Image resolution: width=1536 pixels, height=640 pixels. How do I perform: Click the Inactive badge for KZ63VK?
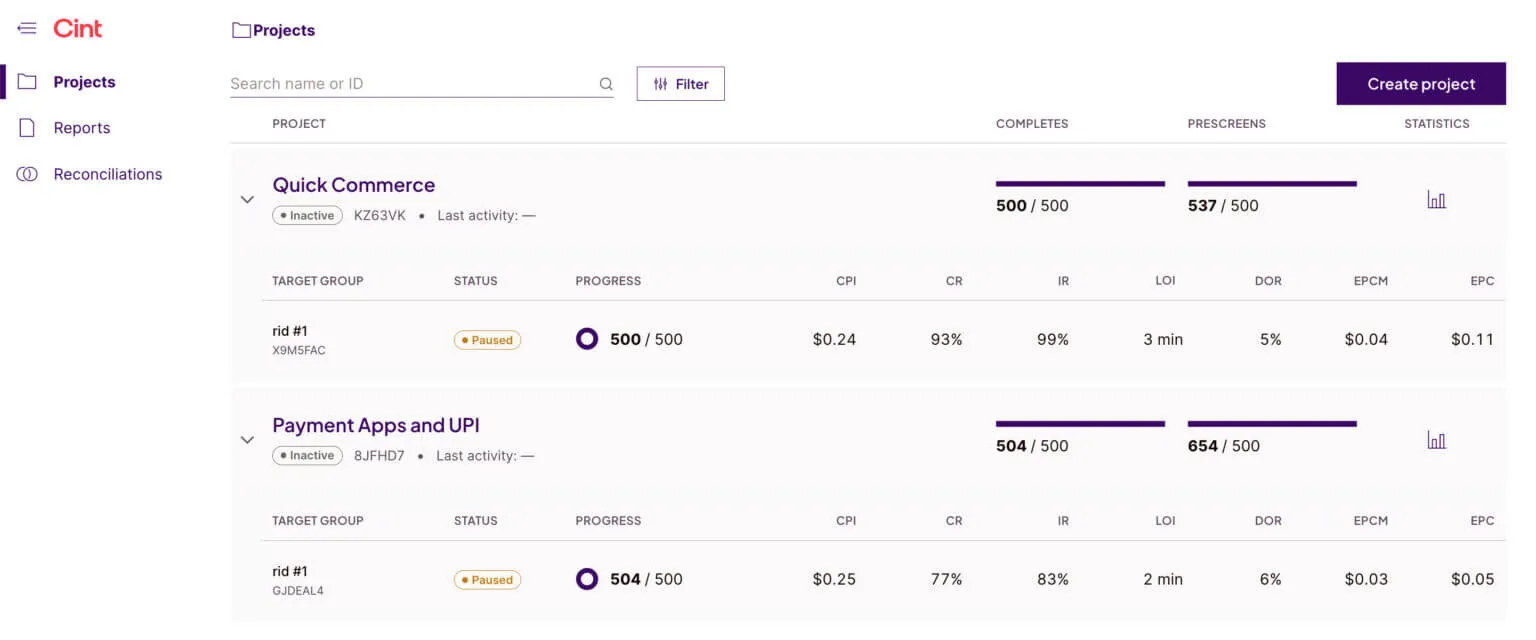[307, 215]
